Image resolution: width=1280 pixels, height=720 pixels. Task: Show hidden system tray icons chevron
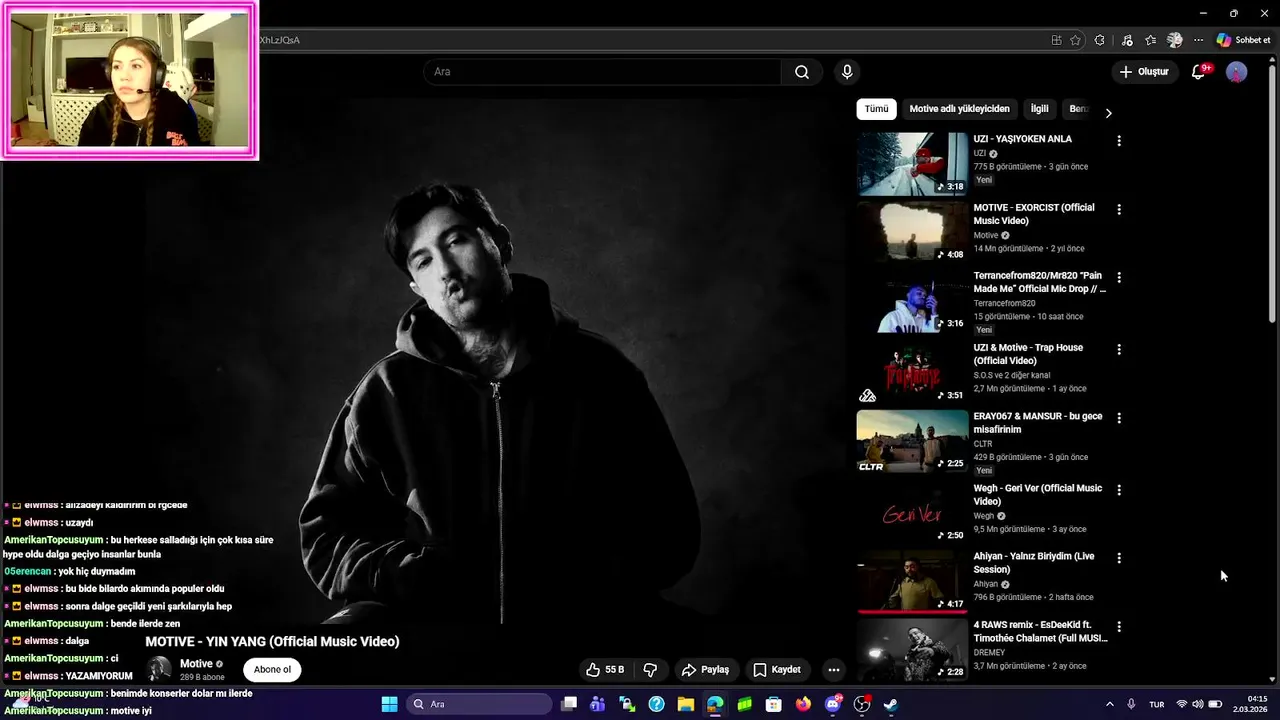tap(1109, 704)
